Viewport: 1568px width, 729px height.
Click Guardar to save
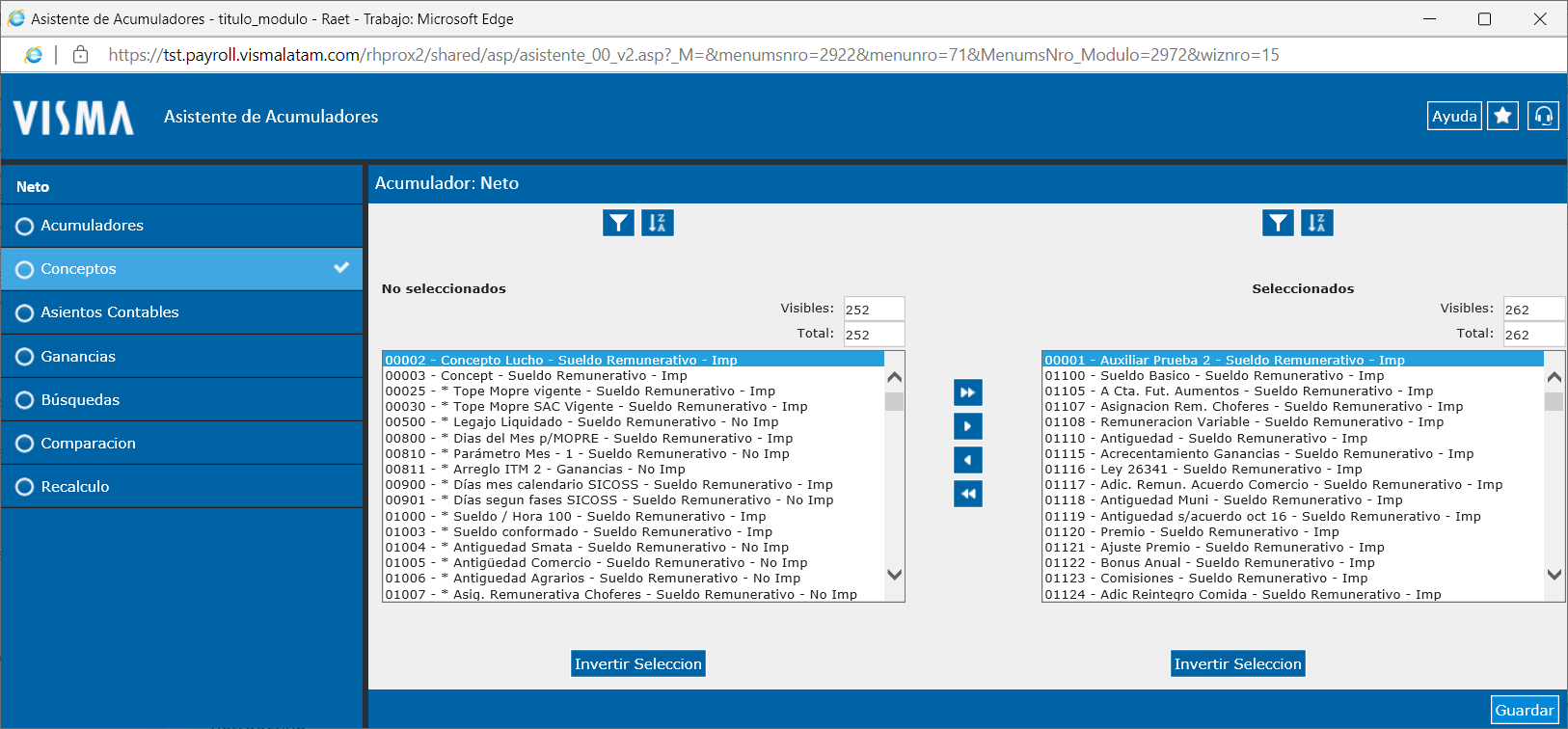(1525, 710)
